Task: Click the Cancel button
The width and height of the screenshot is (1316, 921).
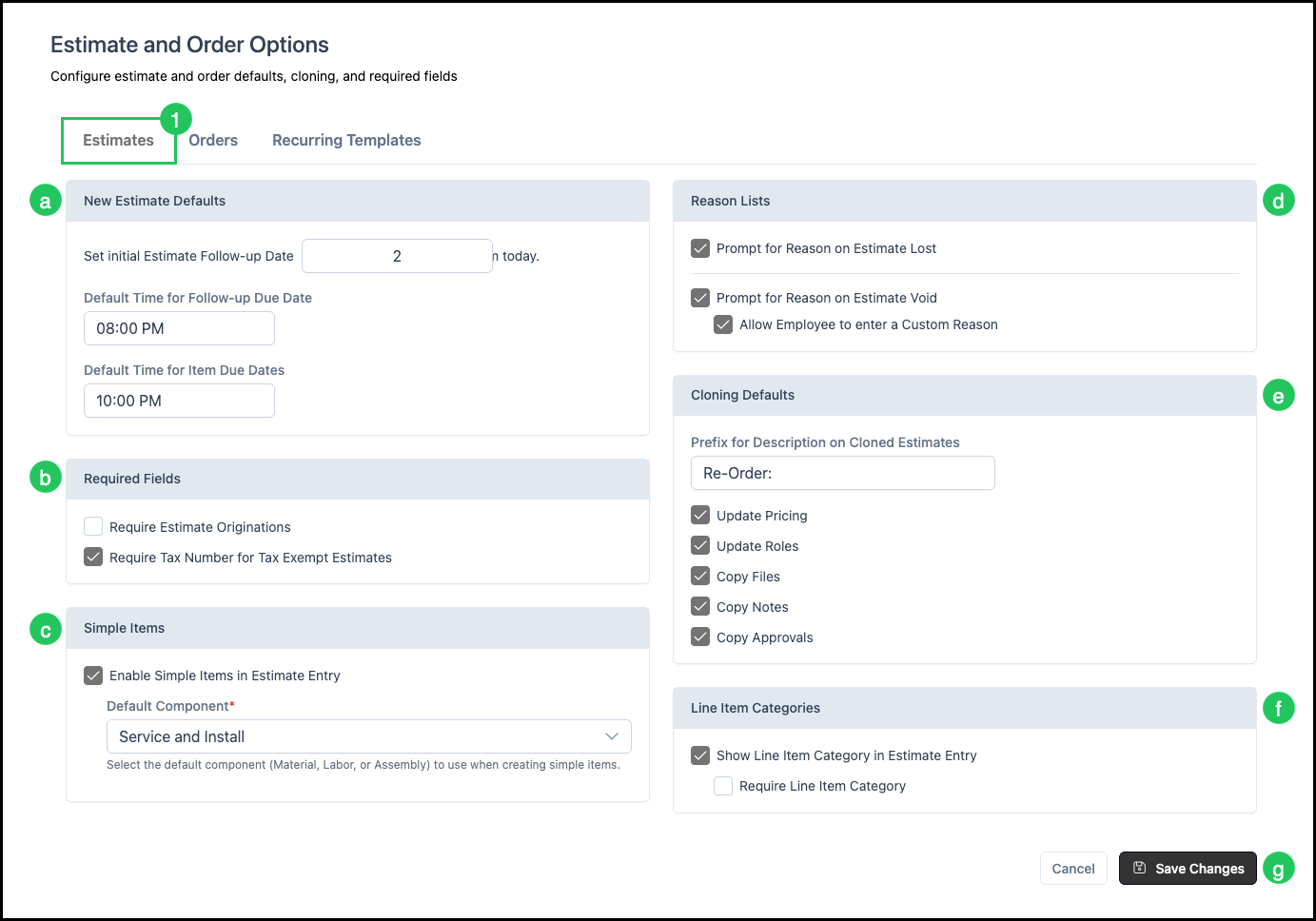Action: coord(1073,869)
